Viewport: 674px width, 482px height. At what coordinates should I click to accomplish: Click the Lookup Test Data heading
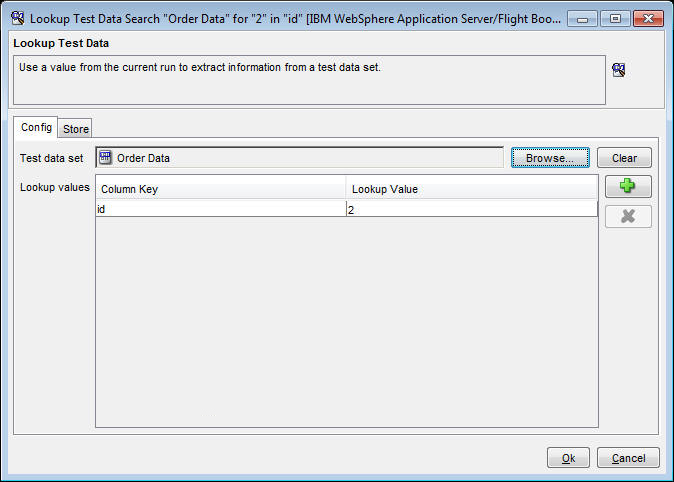pyautogui.click(x=61, y=43)
